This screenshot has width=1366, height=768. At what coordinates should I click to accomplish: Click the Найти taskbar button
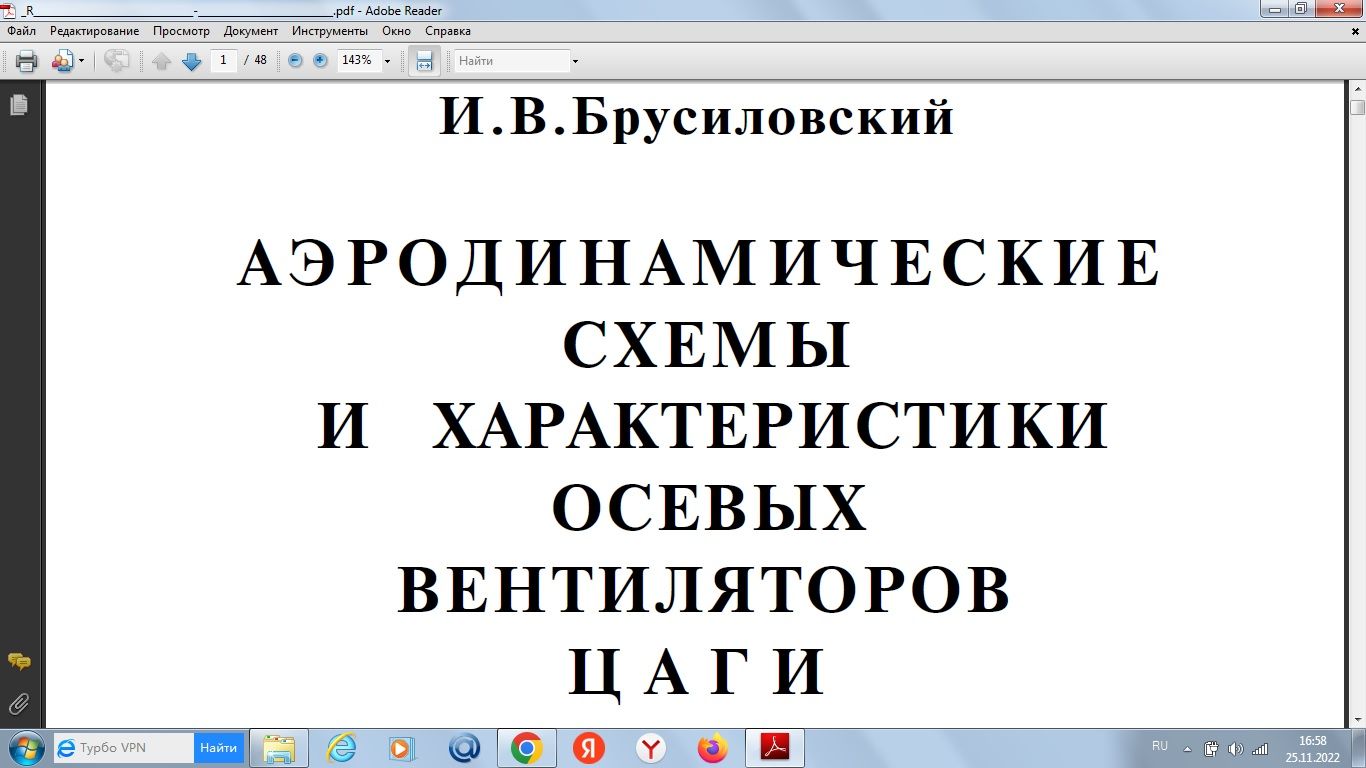pyautogui.click(x=218, y=747)
